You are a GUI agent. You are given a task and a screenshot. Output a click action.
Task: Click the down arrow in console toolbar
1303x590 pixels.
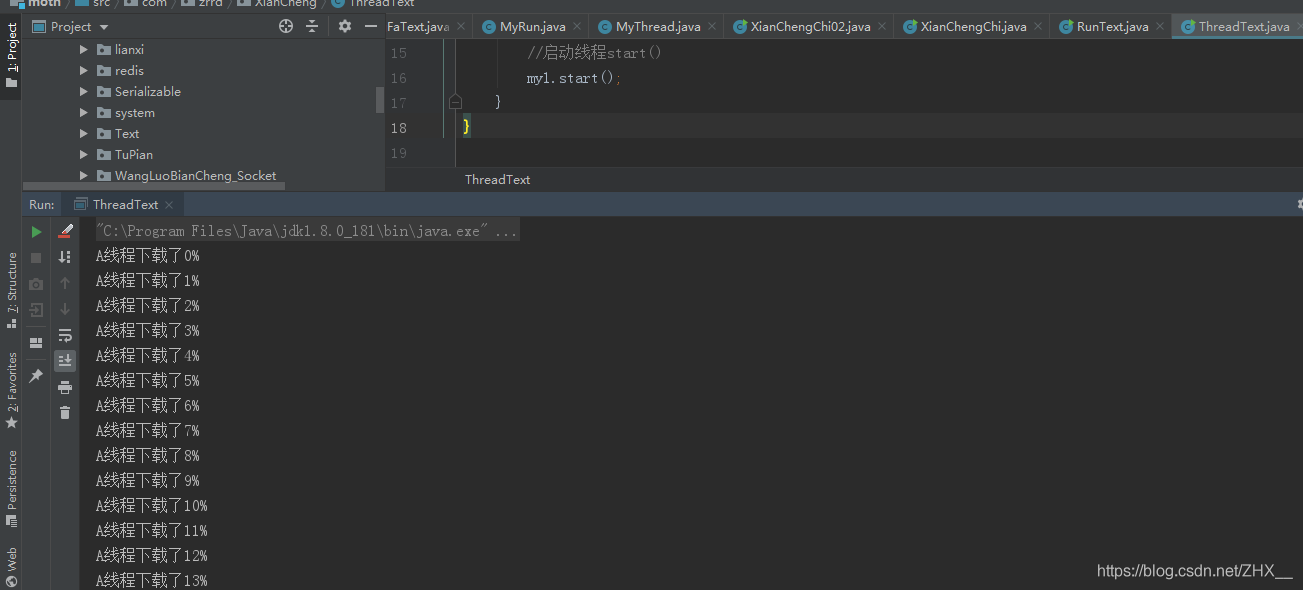tap(65, 309)
